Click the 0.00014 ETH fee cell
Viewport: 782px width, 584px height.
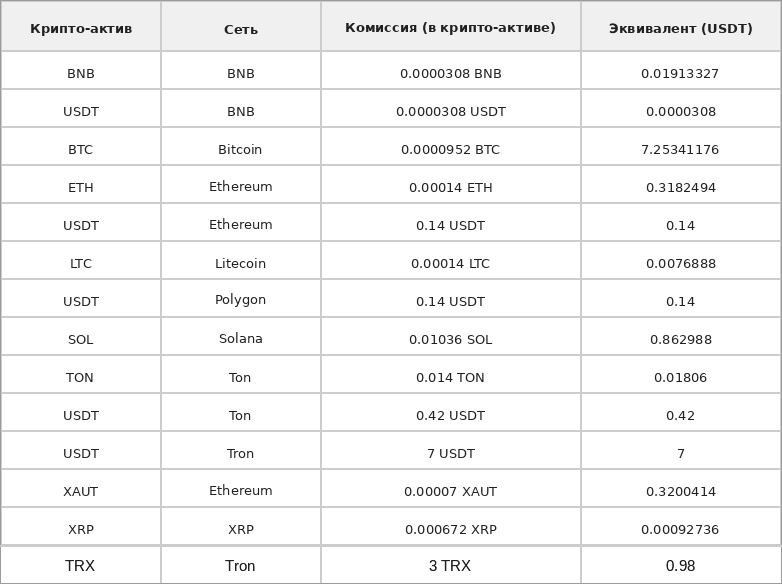450,187
